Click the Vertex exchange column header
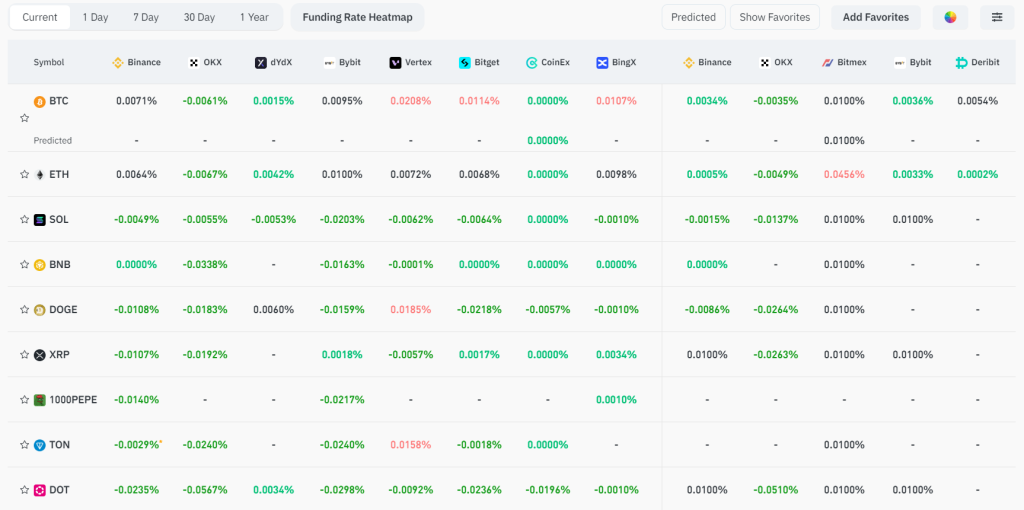This screenshot has width=1024, height=510. [410, 62]
